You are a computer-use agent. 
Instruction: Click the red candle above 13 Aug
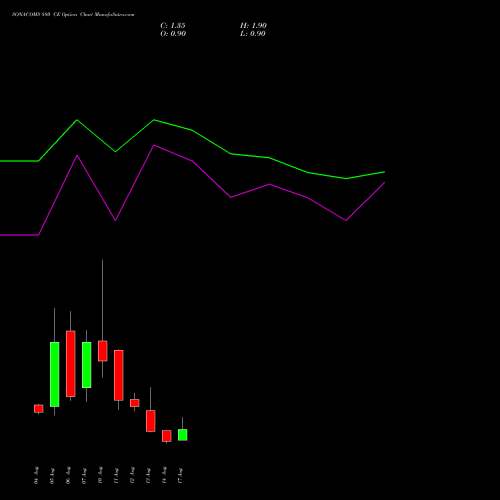pos(151,421)
